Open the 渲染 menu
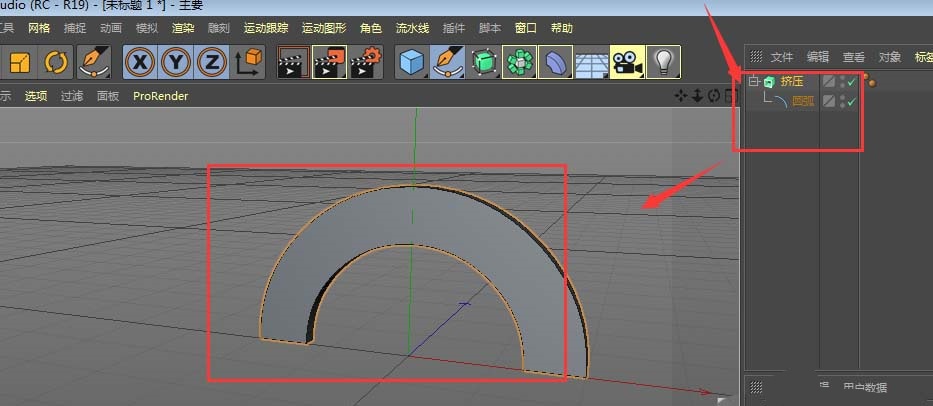The image size is (933, 406). [183, 28]
